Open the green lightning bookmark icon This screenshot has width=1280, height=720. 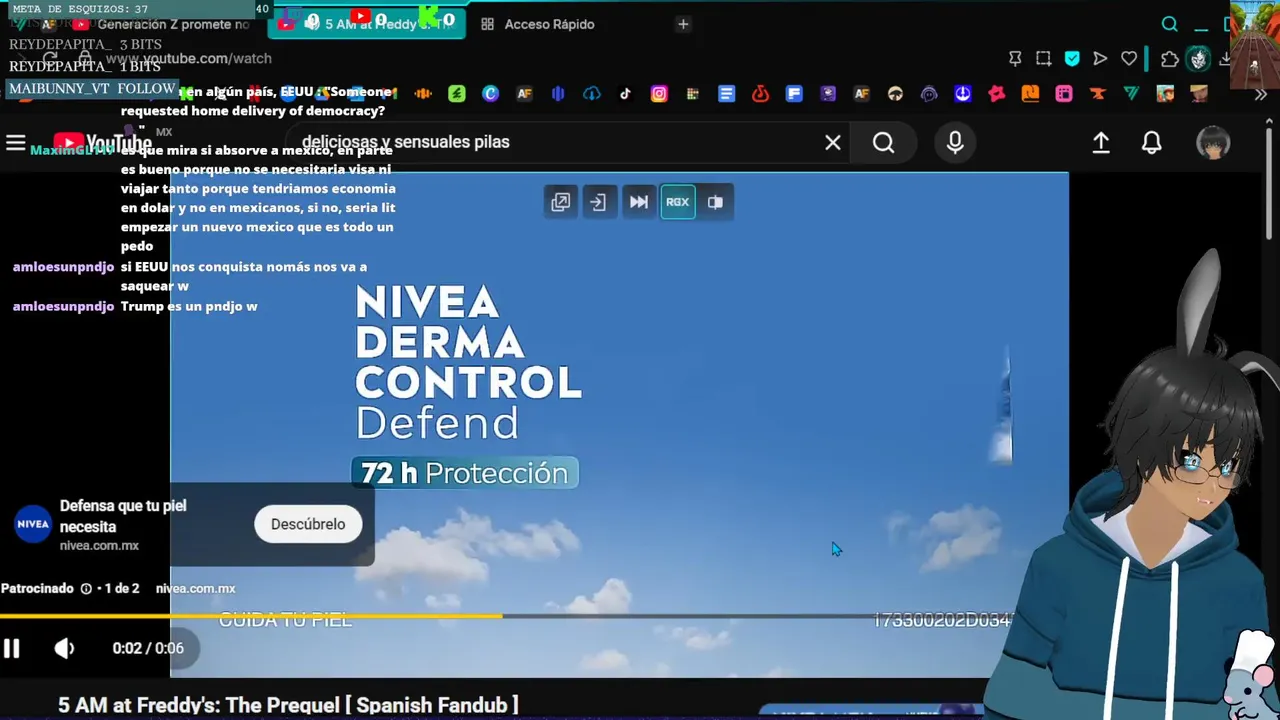coord(456,94)
